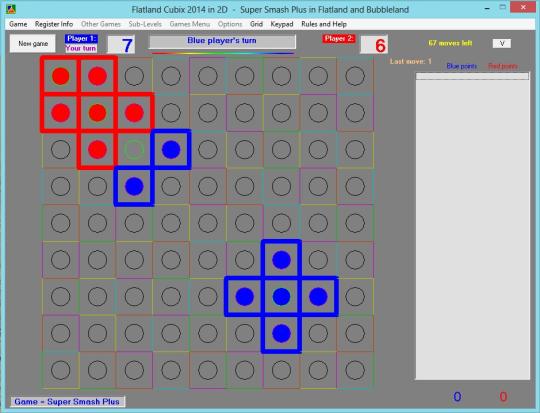Click the right blue piece of the blue cross
The width and height of the screenshot is (540, 413).
click(x=318, y=297)
